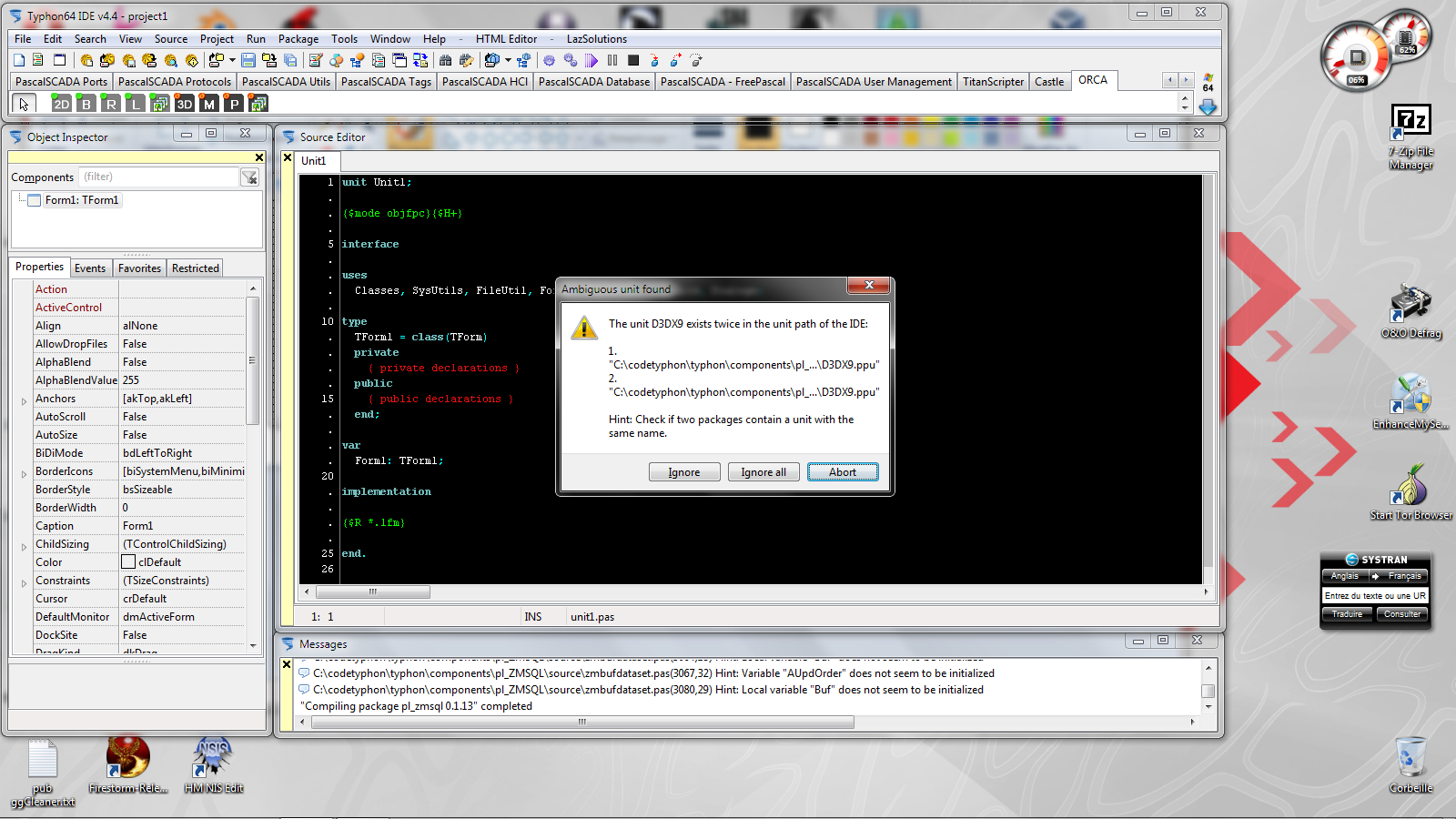Click the New Unit toolbar icon

37,60
